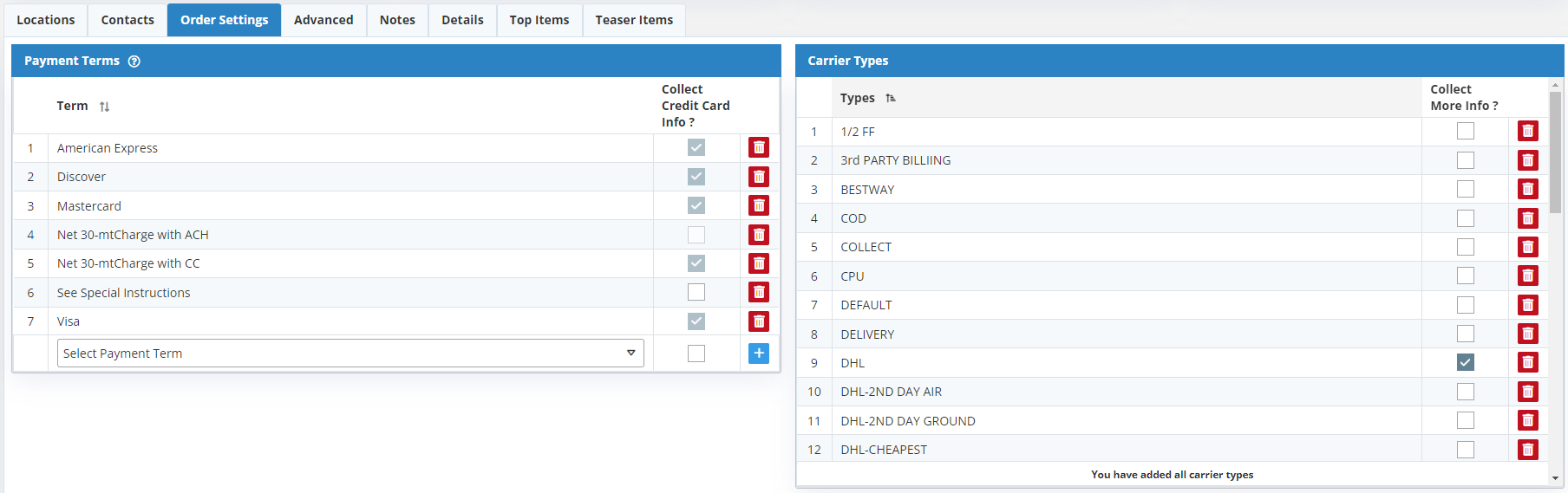Screen dimensions: 1568x493
Task: Delete DHL-CHEAPEST carrier type
Action: [1528, 450]
